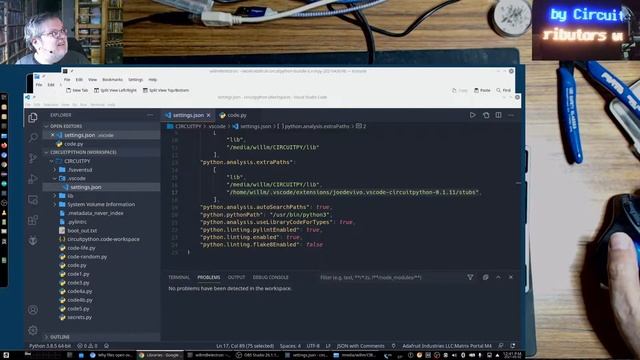The width and height of the screenshot is (640, 360).
Task: Click UTF-8 encoding in status bar
Action: 313,346
